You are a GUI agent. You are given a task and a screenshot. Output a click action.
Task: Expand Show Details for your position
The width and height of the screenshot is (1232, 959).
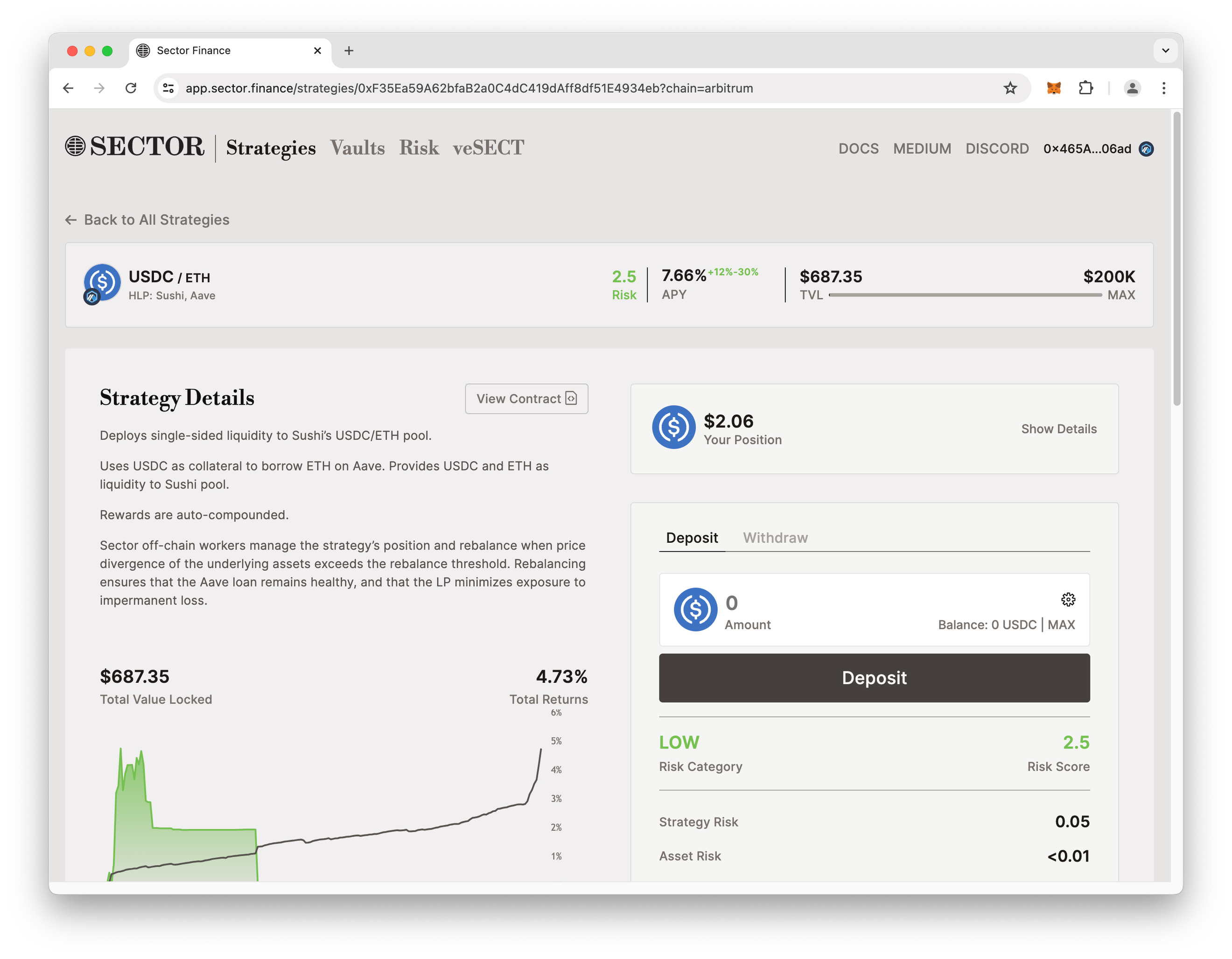click(1058, 429)
